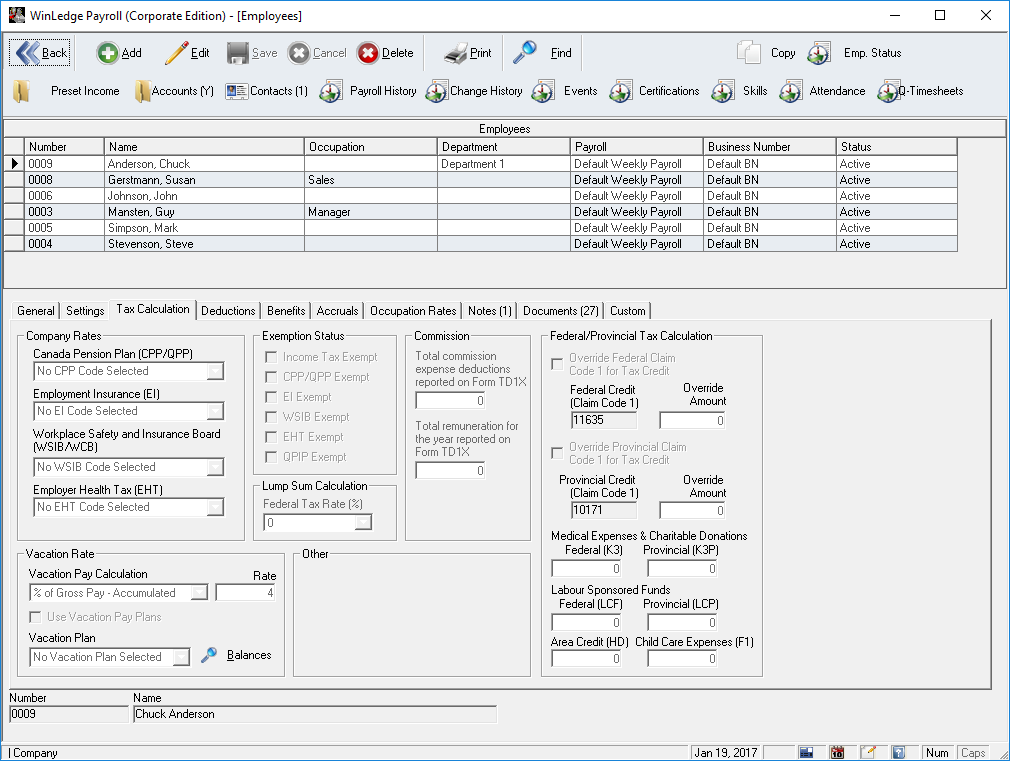
Task: Open the Vacation Plan dropdown
Action: click(x=180, y=657)
